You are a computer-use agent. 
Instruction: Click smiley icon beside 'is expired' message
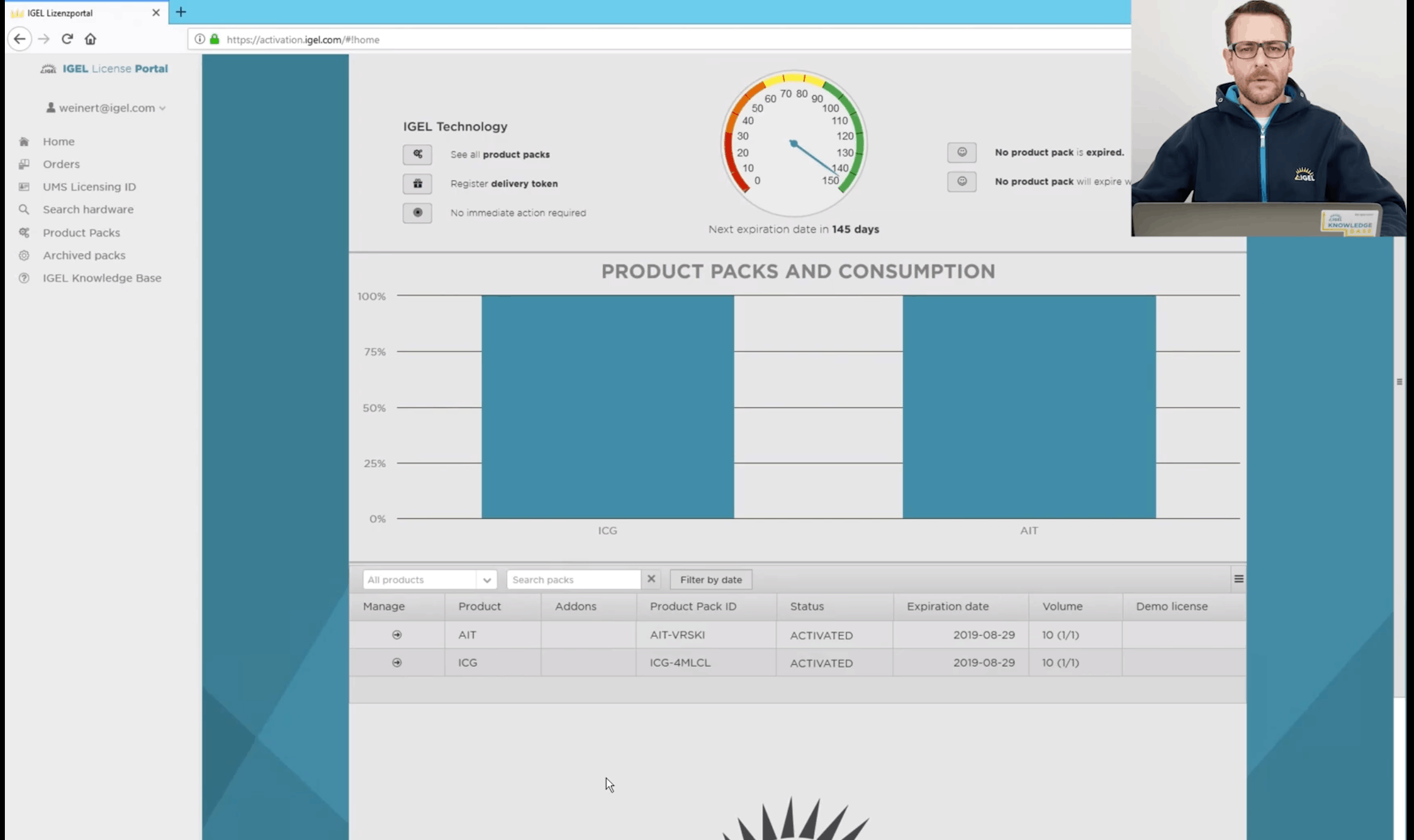[x=961, y=152]
